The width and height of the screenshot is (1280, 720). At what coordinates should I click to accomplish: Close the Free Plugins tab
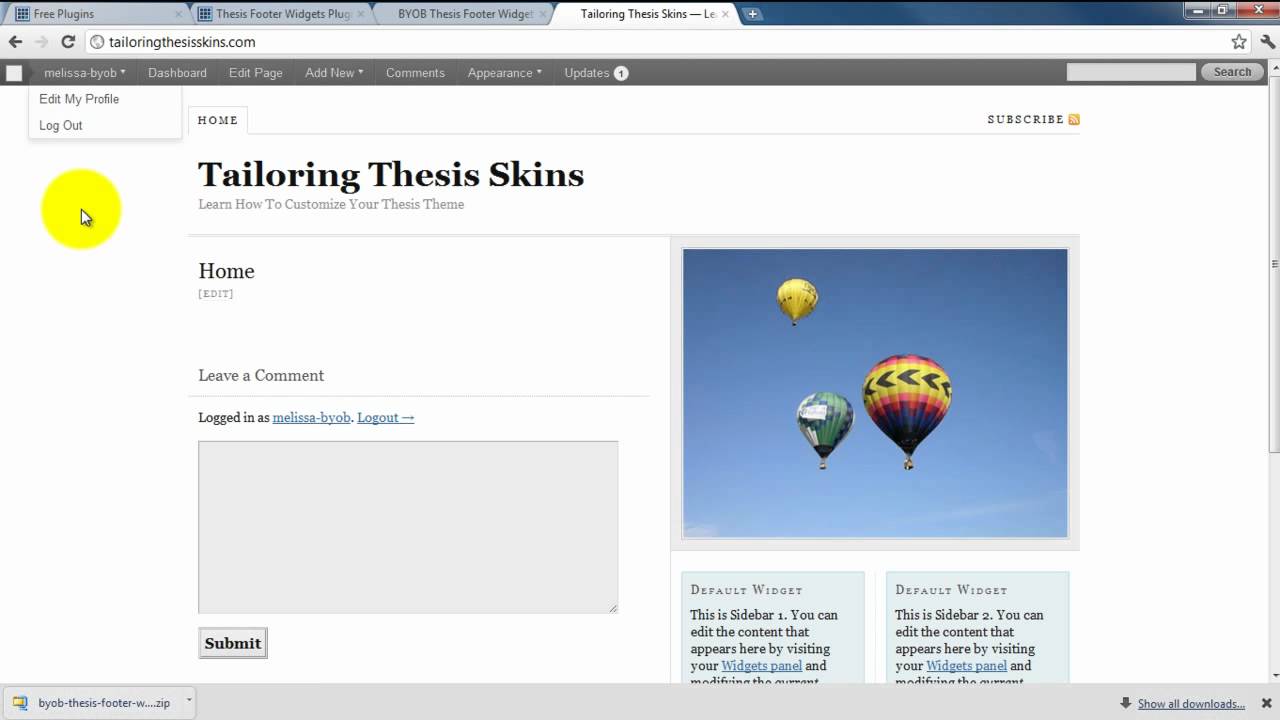(x=179, y=14)
